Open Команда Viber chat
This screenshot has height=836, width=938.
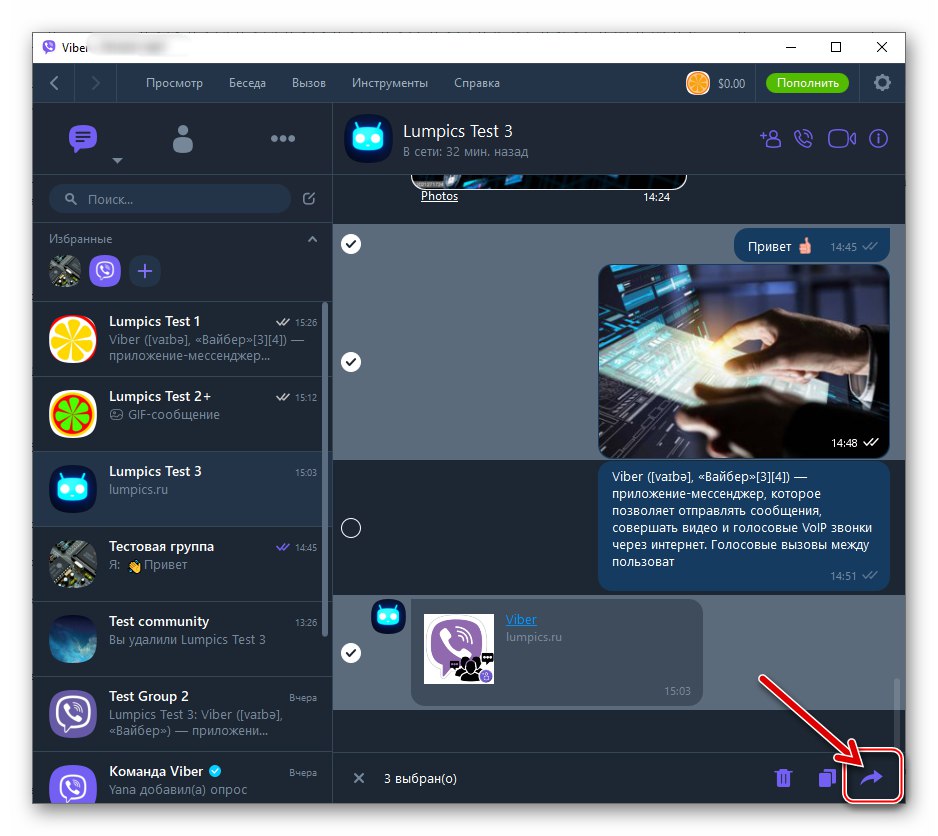(x=182, y=778)
